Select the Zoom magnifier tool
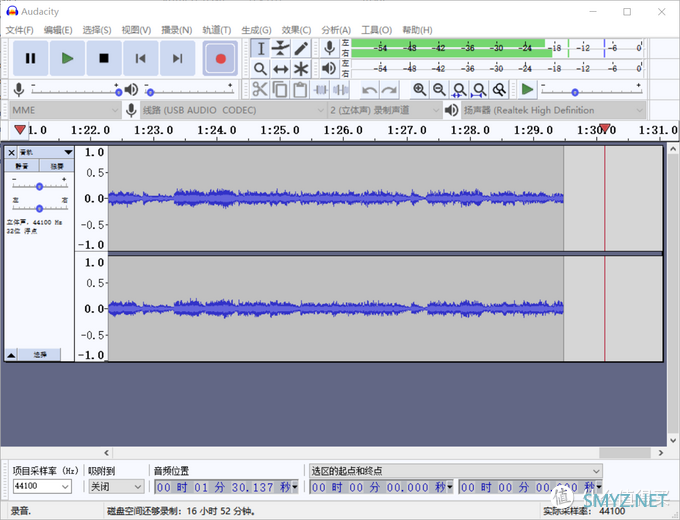This screenshot has width=680, height=520. [x=261, y=69]
